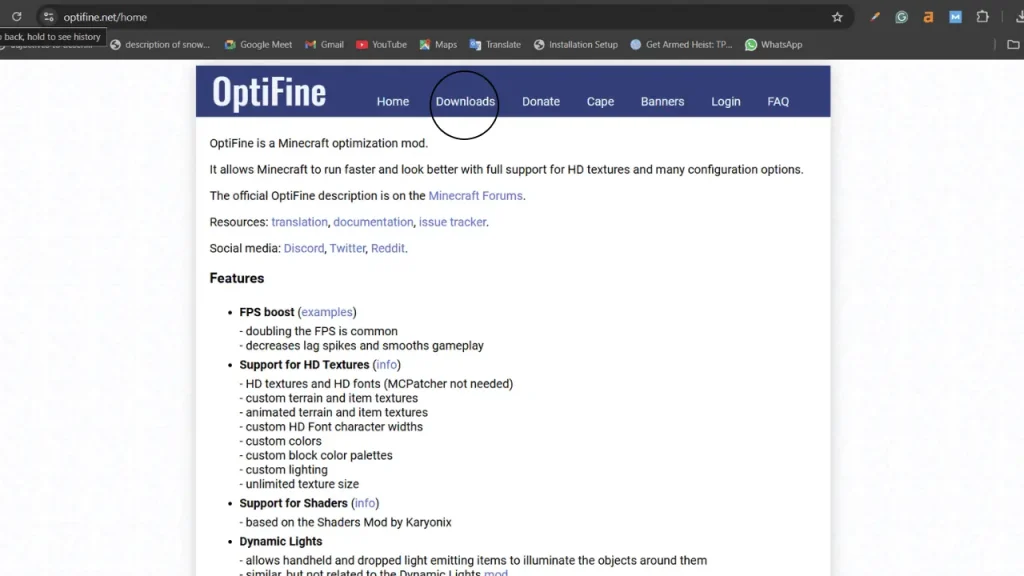Screen dimensions: 1024x576
Task: Open the Downloads nav item
Action: click(465, 101)
